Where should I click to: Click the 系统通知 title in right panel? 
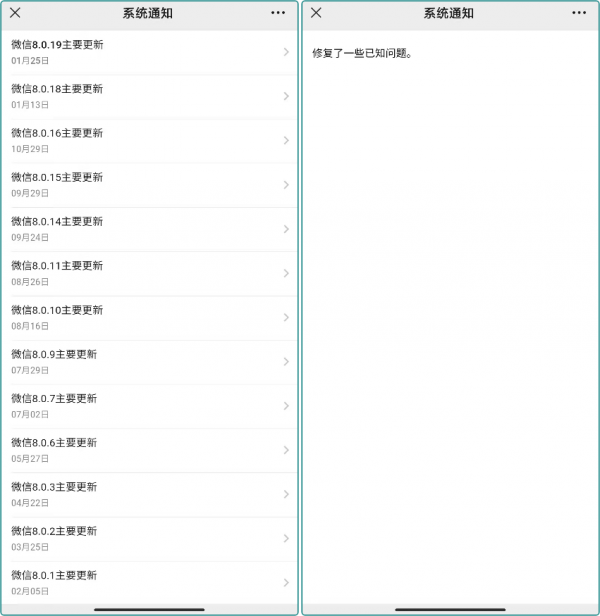click(x=449, y=13)
